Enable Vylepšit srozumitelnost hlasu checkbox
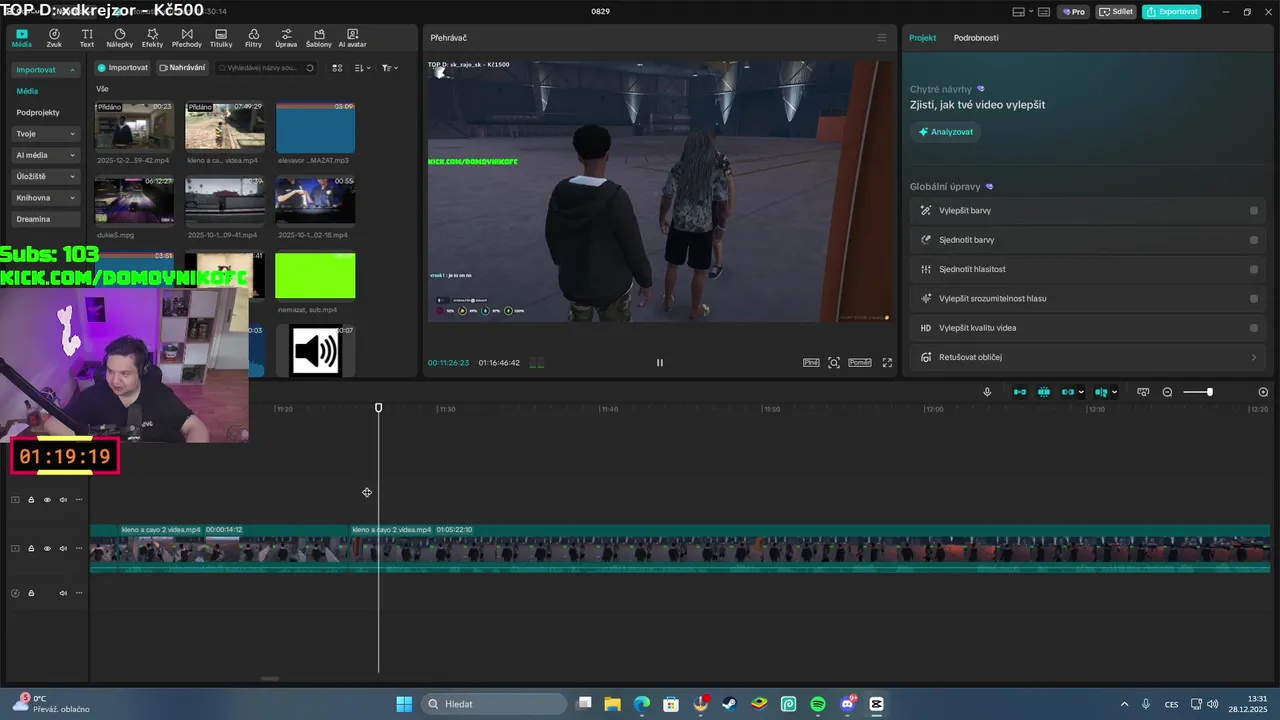 coord(1254,298)
